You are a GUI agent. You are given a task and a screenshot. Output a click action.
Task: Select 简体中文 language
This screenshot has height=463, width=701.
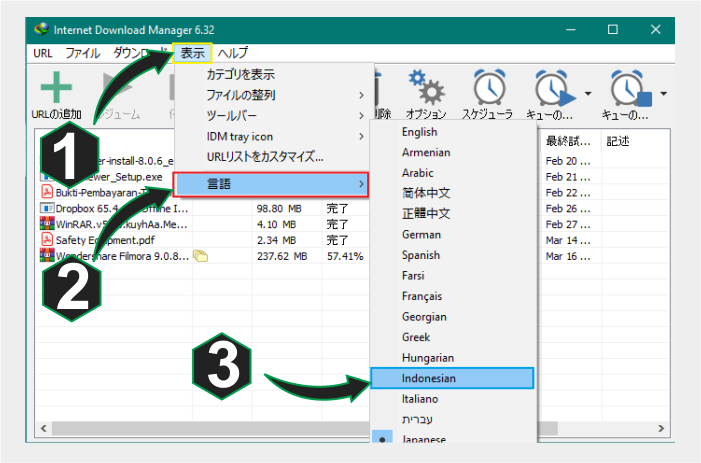453,193
